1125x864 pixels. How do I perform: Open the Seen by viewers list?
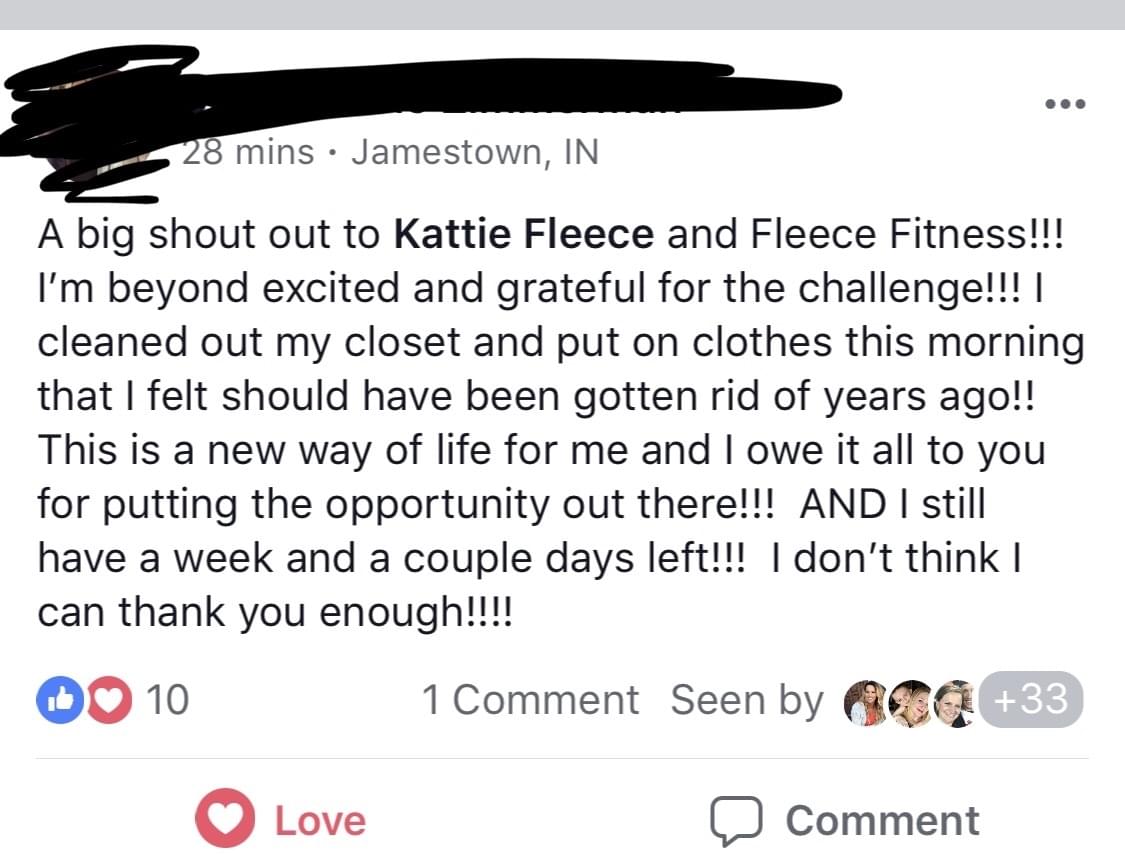pyautogui.click(x=747, y=700)
